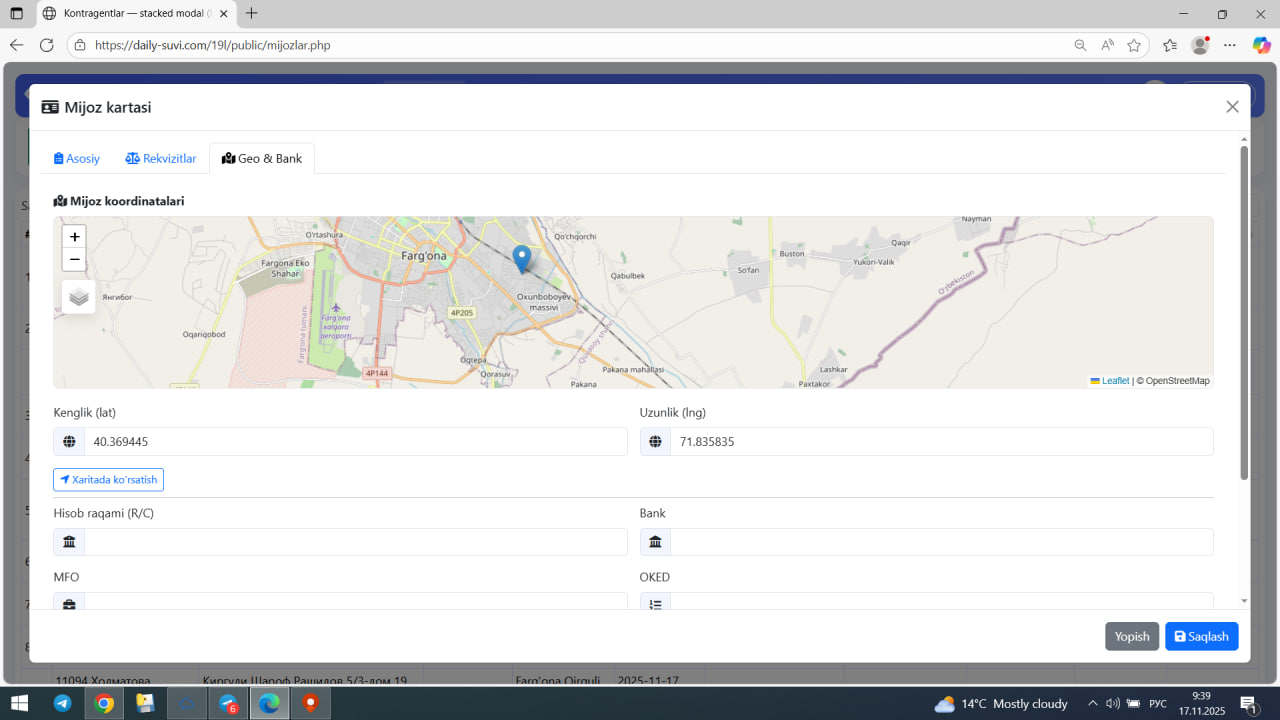Click the Yopish button
Screen dimensions: 1280x720
click(1132, 636)
